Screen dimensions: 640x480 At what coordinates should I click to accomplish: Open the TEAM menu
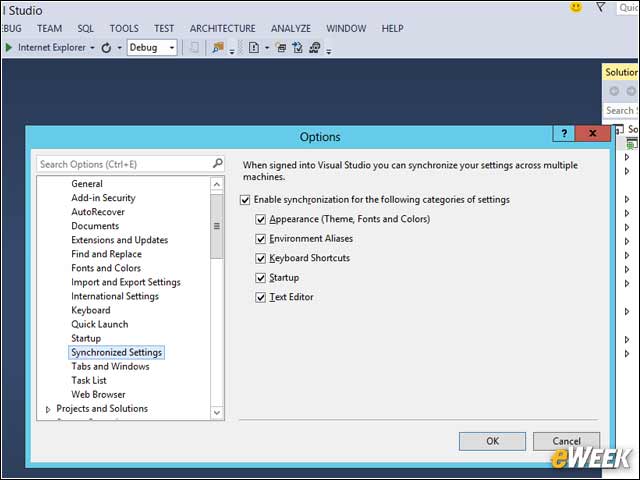(49, 29)
